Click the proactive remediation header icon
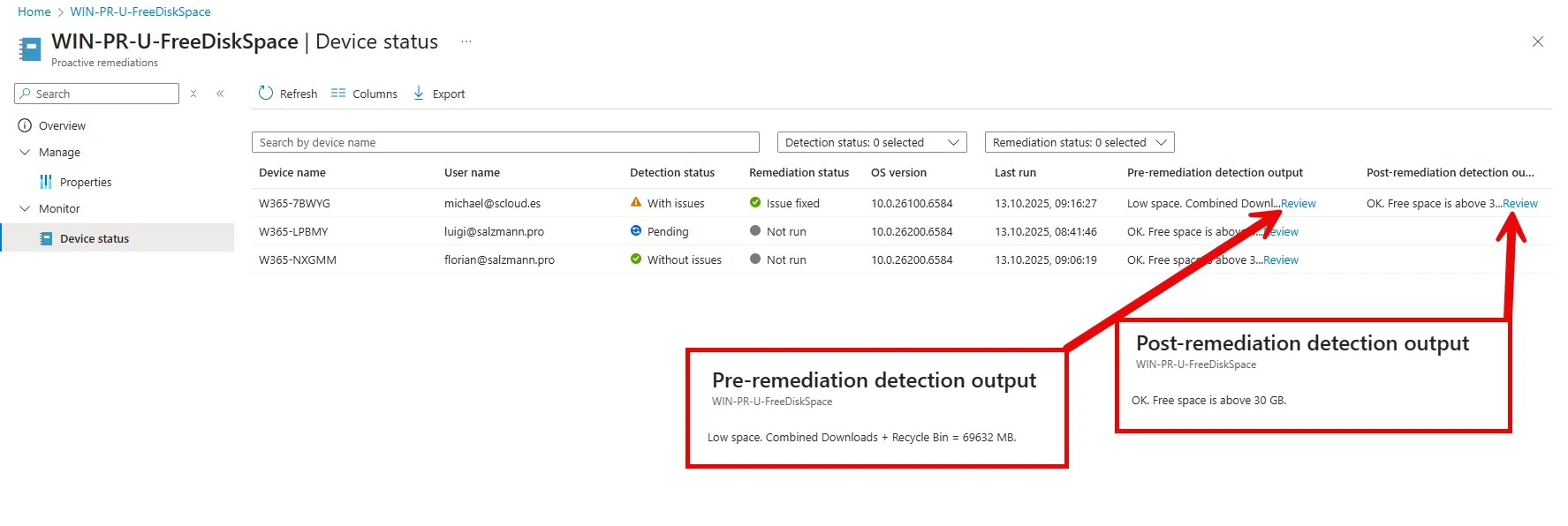 point(30,49)
